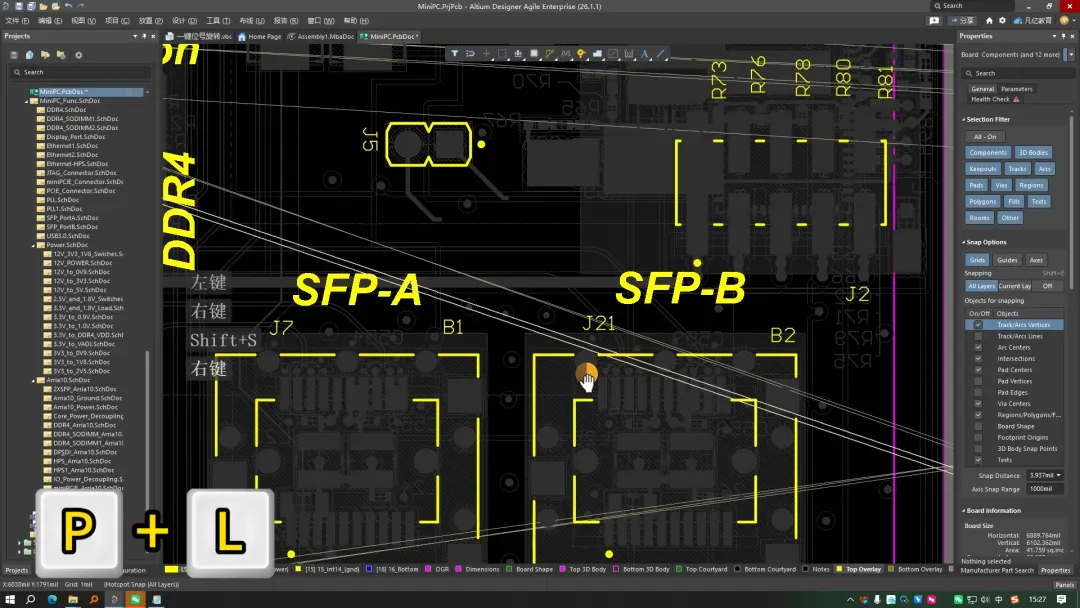Click the Top Overlay yellow layer swatch
The width and height of the screenshot is (1080, 608).
(839, 569)
